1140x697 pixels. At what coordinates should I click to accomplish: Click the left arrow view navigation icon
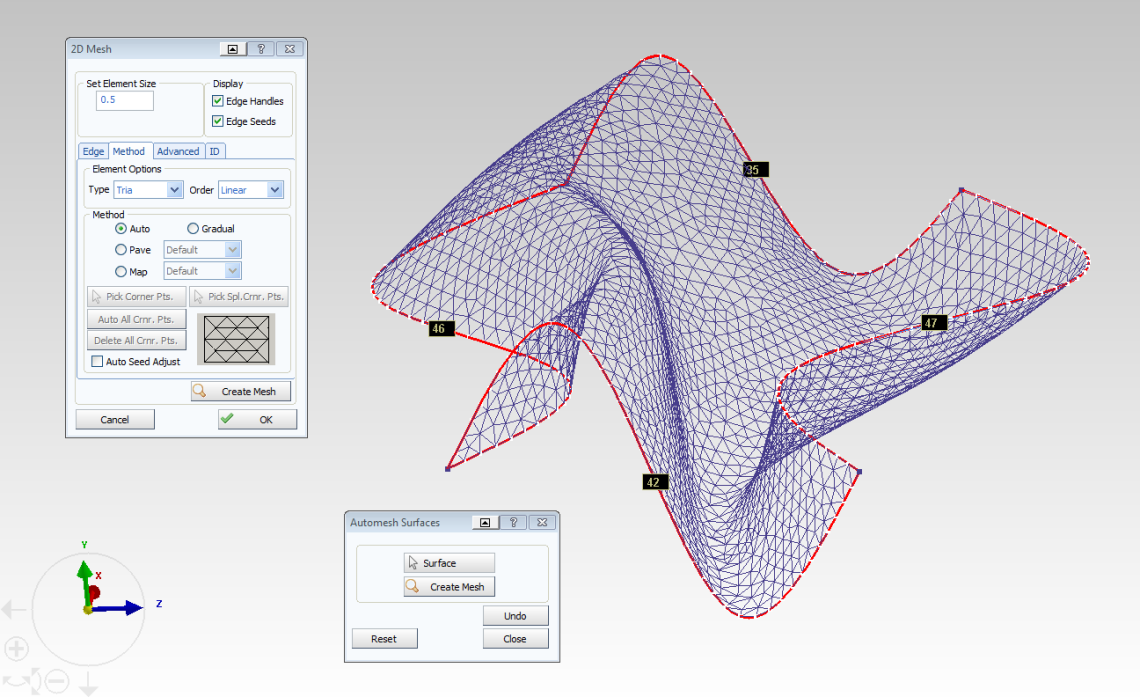click(13, 609)
